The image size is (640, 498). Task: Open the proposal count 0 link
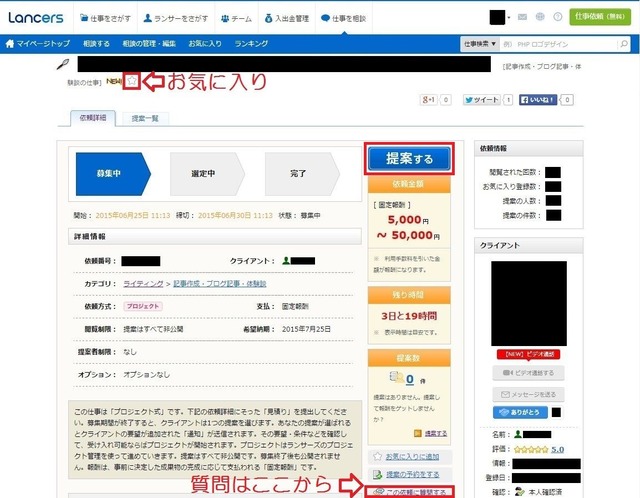click(x=410, y=379)
